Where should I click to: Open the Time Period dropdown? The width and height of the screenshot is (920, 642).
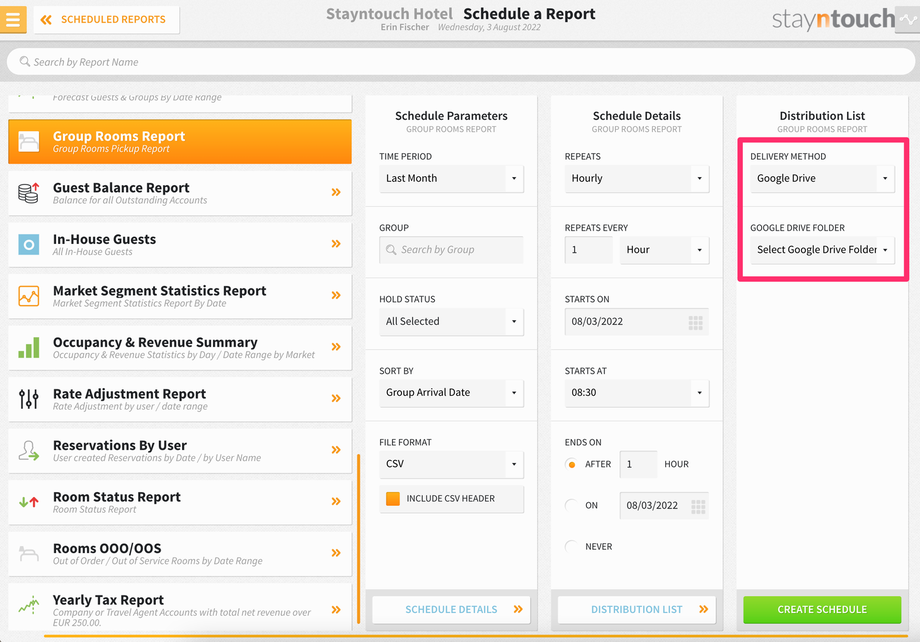coord(451,178)
